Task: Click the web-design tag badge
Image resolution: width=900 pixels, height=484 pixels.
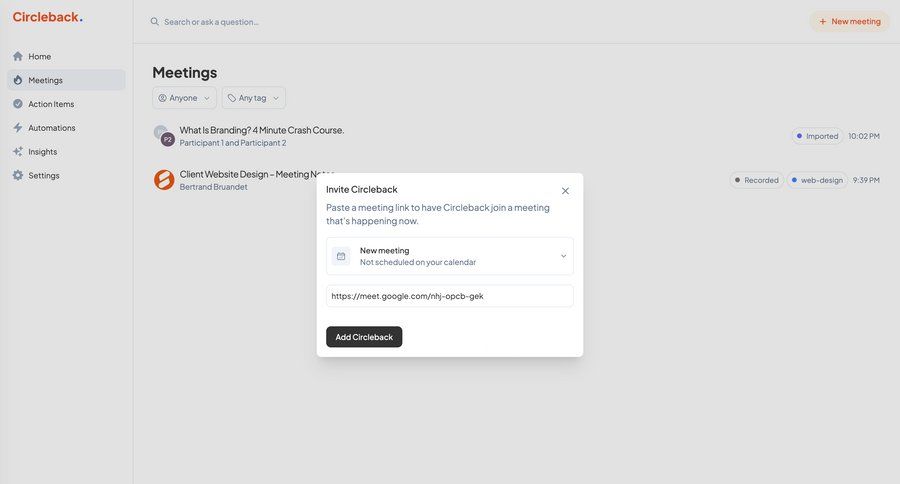Action: [x=817, y=180]
